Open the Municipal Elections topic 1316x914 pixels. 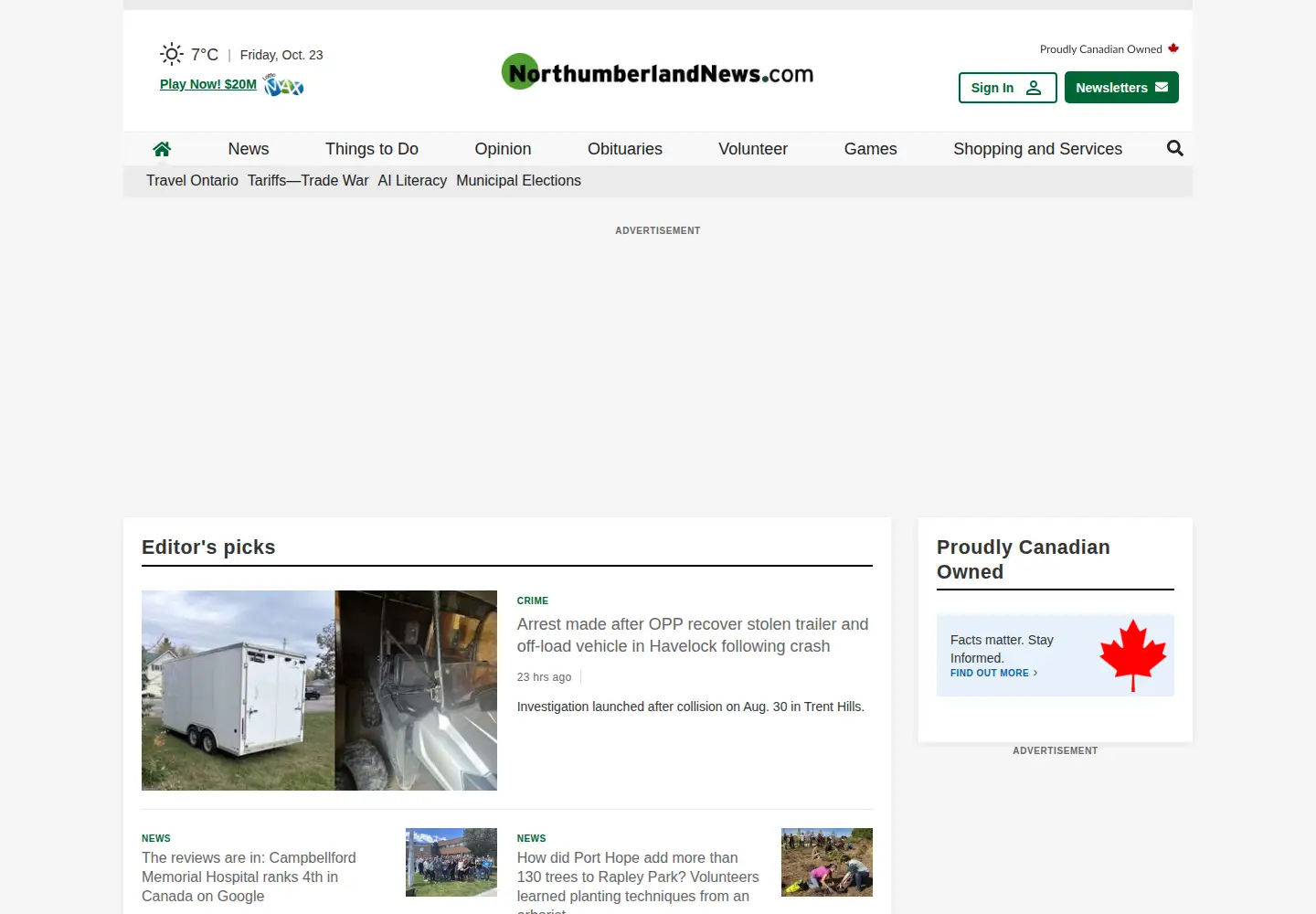click(518, 181)
